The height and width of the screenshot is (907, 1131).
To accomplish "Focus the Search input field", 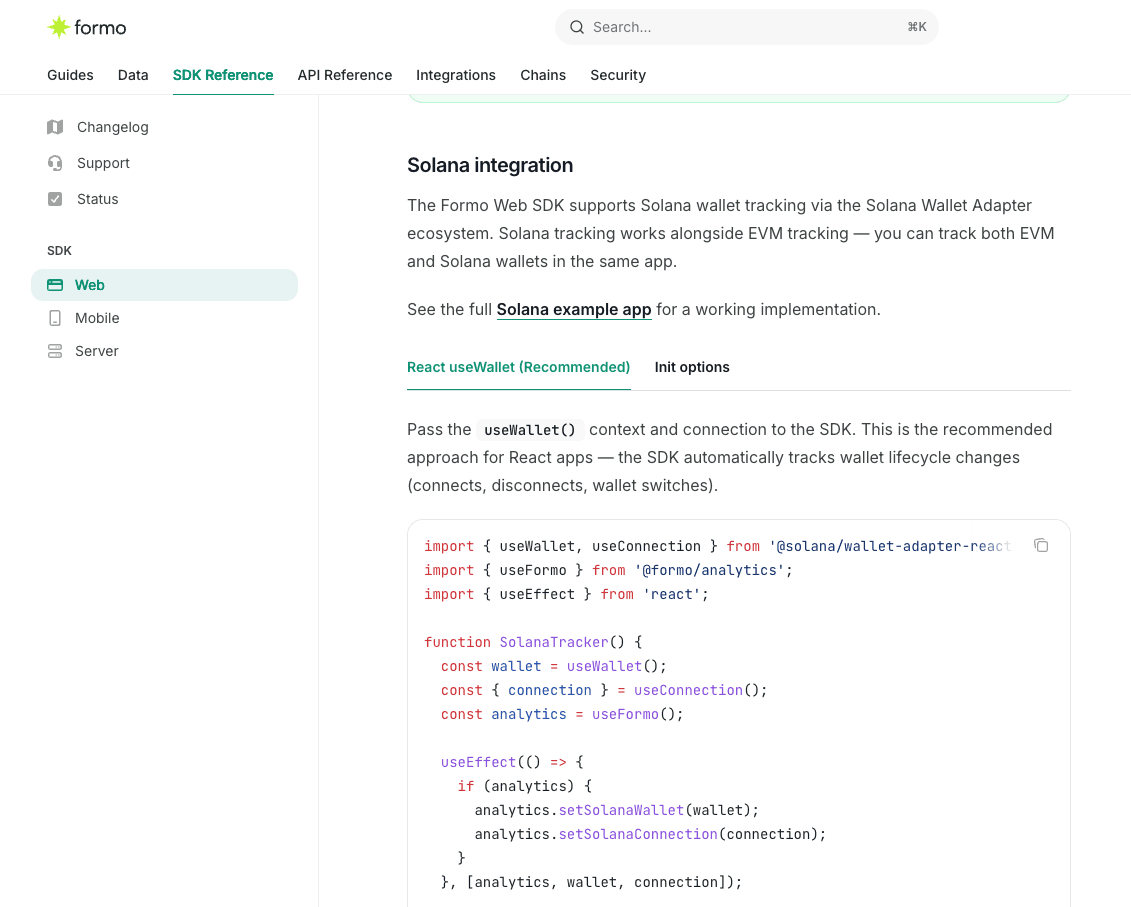I will 740,27.
